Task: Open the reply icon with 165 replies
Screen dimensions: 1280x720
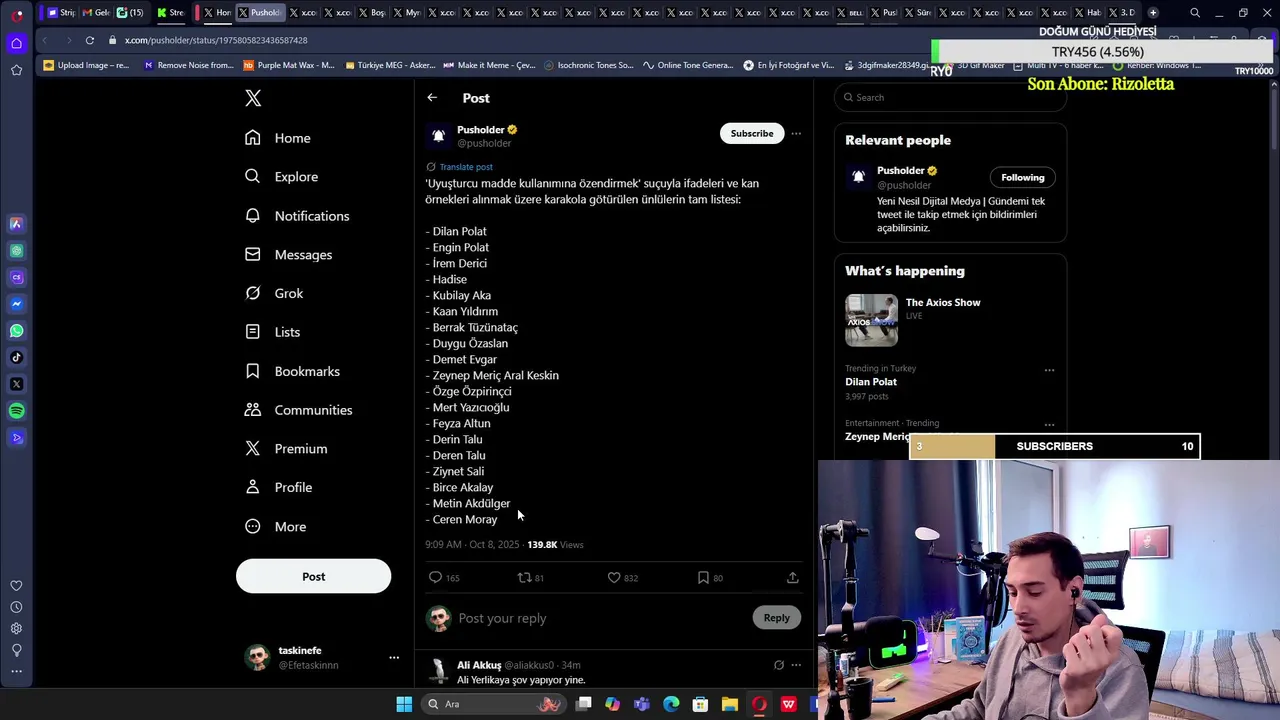Action: [x=435, y=577]
